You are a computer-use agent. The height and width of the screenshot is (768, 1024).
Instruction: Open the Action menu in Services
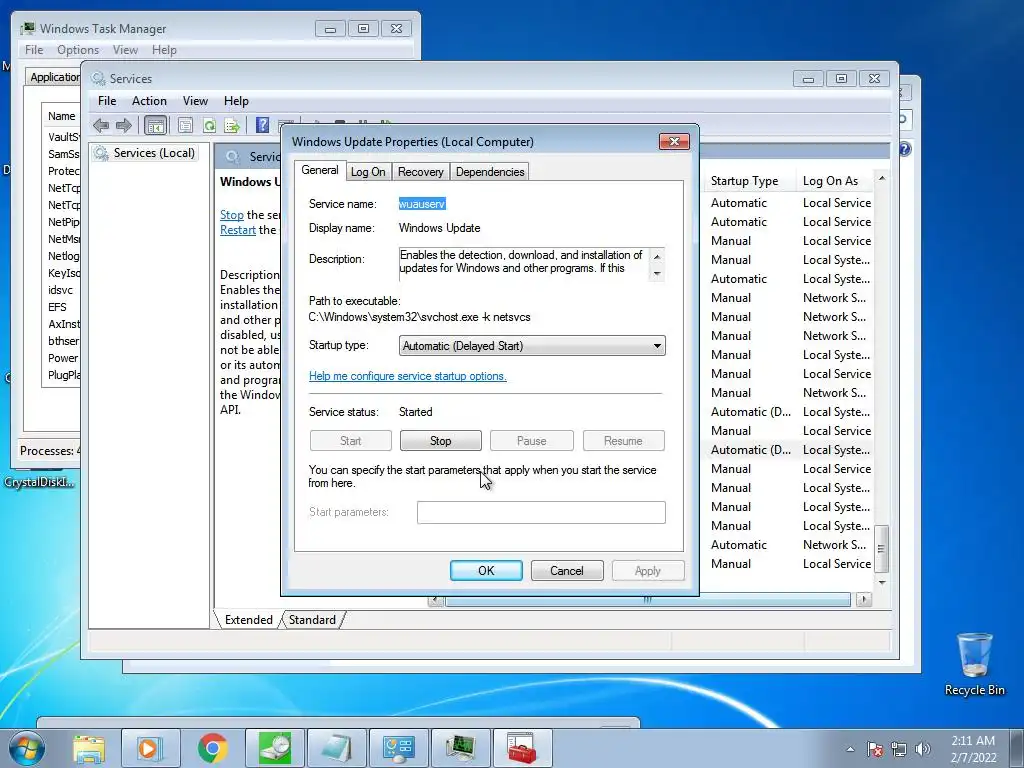(x=149, y=101)
